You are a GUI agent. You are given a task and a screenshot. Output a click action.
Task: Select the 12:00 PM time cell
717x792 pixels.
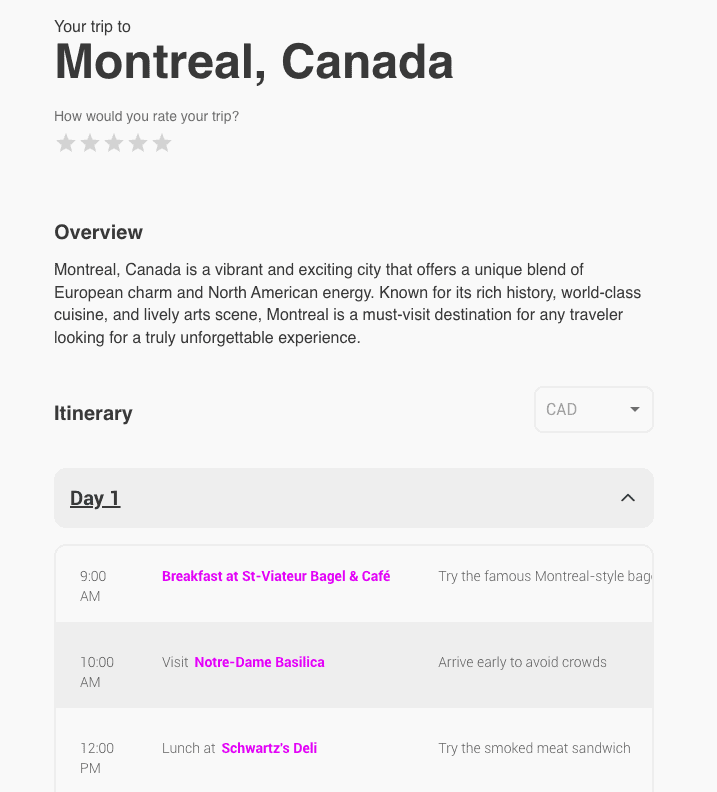[x=97, y=758]
